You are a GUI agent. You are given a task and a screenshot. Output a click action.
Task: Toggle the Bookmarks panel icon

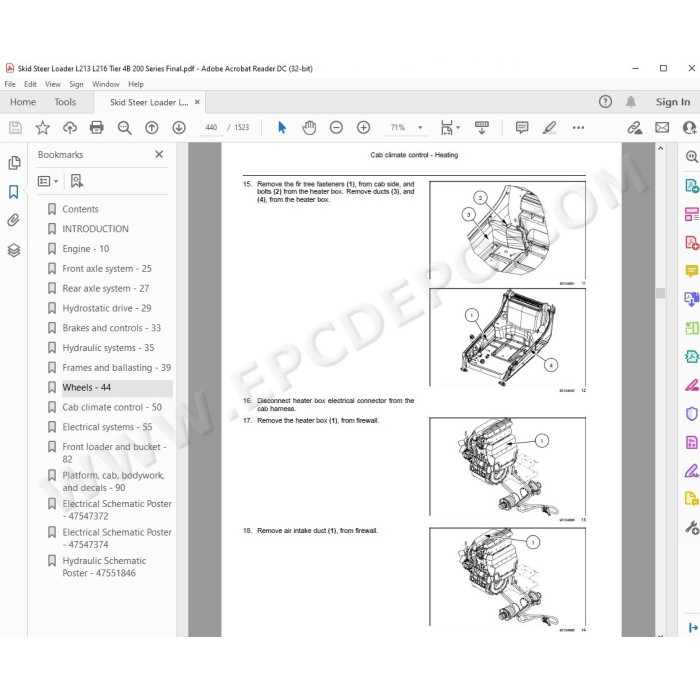click(x=13, y=192)
